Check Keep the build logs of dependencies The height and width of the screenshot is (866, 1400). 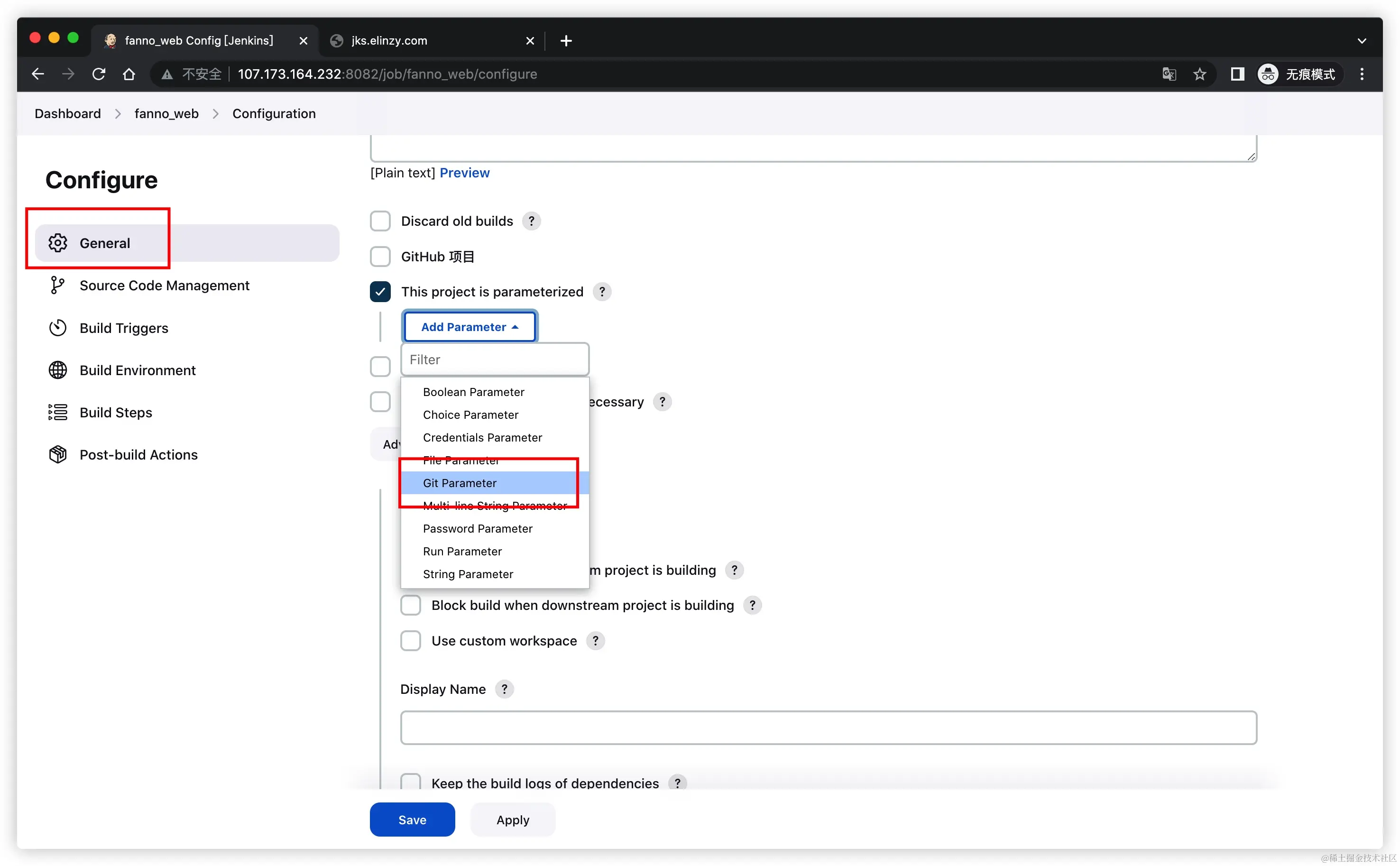tap(411, 782)
